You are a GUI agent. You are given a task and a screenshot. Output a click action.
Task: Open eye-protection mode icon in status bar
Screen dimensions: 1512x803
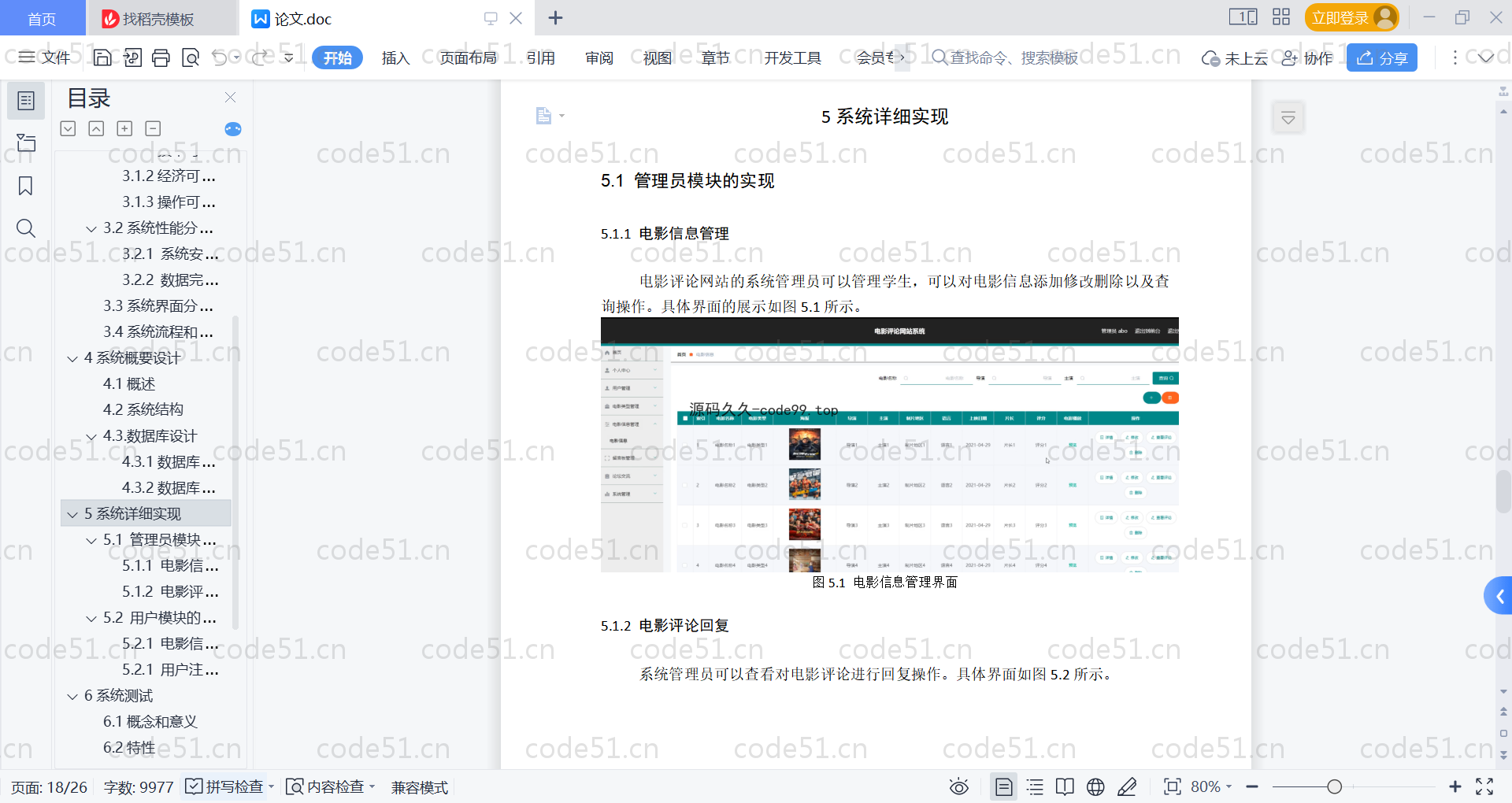point(959,786)
